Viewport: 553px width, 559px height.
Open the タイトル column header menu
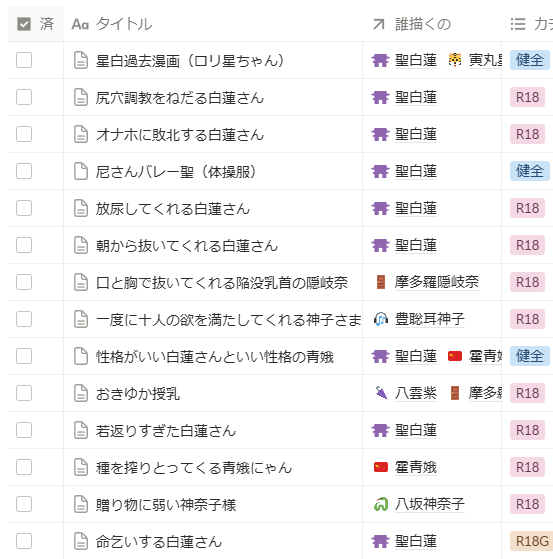(213, 24)
